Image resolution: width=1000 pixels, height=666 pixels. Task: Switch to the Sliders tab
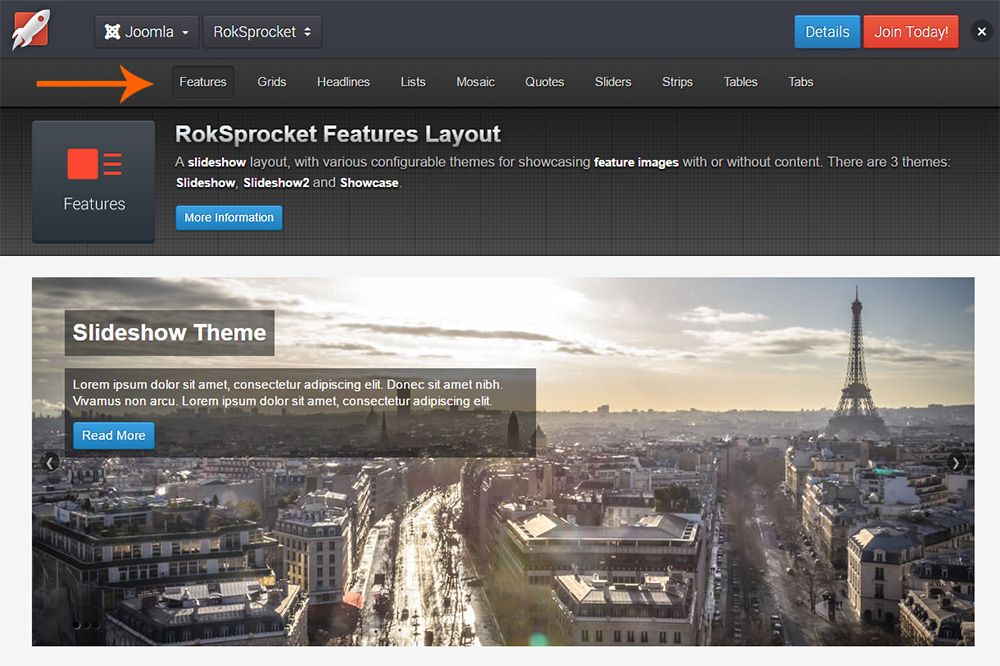[613, 82]
